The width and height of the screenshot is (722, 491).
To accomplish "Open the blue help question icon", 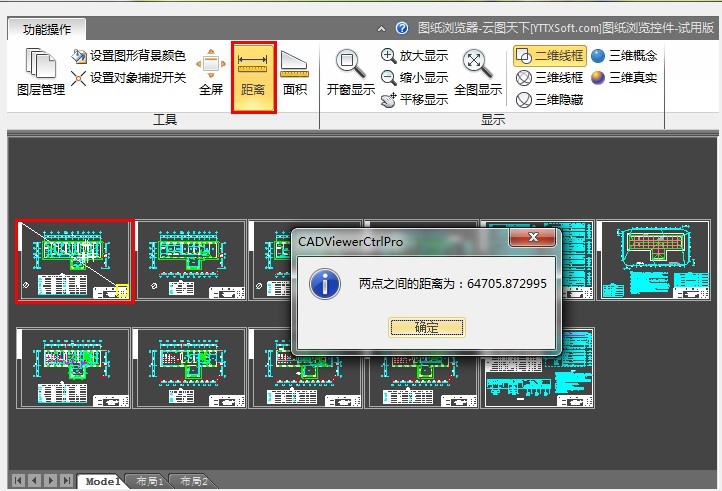I will tap(402, 28).
